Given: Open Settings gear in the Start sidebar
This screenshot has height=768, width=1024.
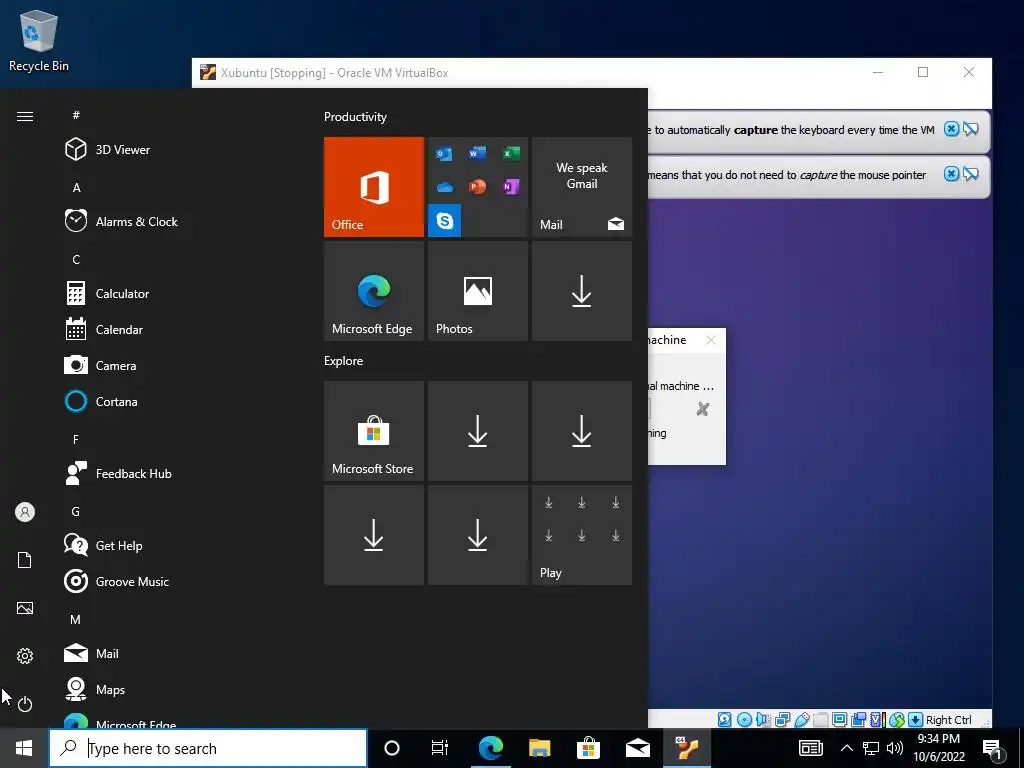Looking at the screenshot, I should coord(25,656).
